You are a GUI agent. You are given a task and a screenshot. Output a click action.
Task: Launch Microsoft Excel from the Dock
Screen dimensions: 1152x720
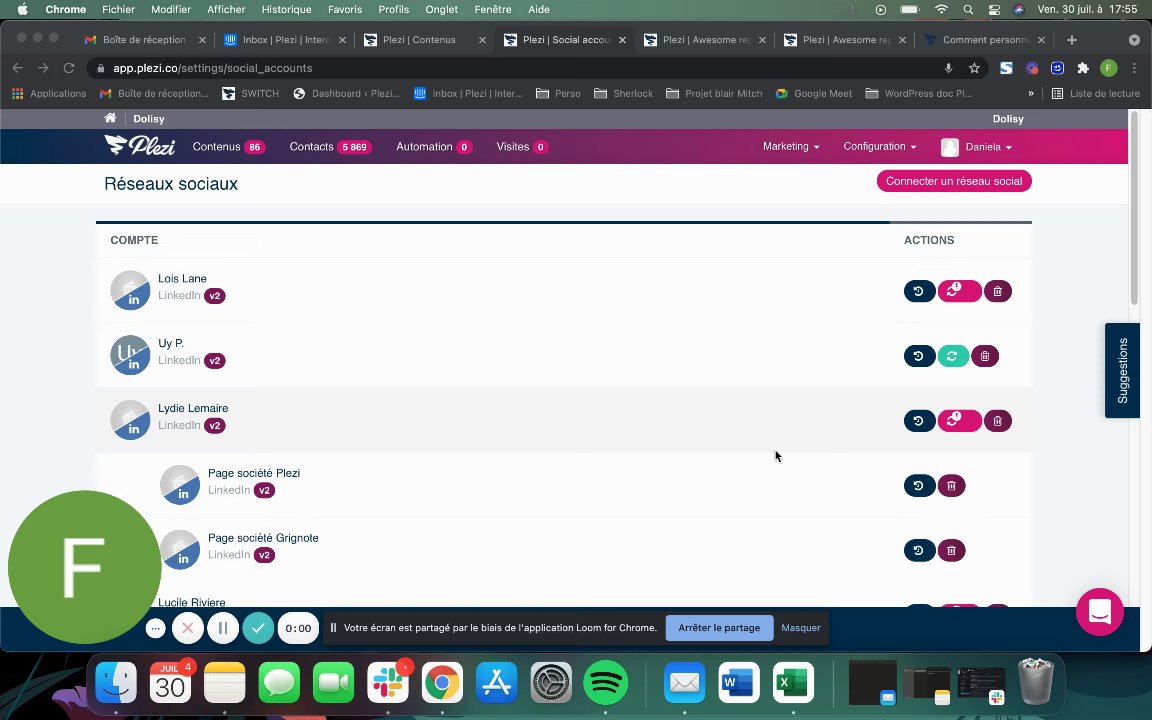coord(793,683)
